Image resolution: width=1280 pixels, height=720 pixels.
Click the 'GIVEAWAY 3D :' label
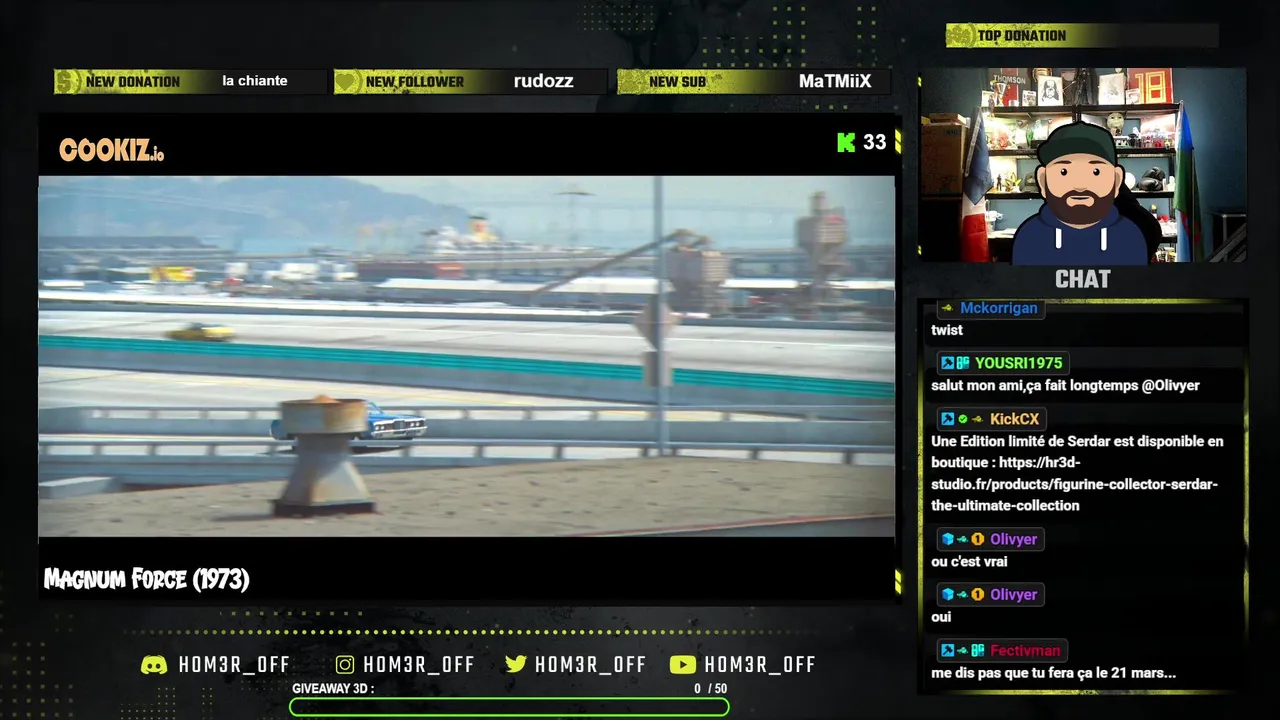333,689
